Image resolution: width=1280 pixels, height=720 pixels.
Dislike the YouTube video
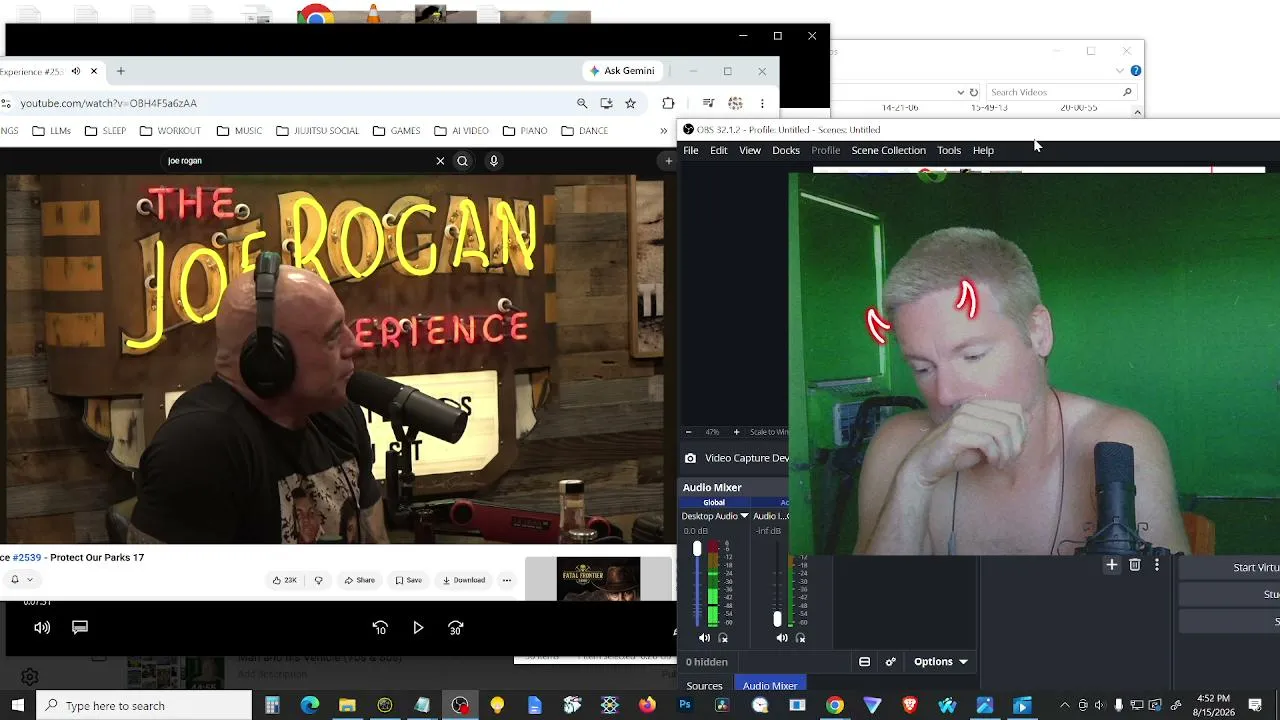tap(318, 580)
